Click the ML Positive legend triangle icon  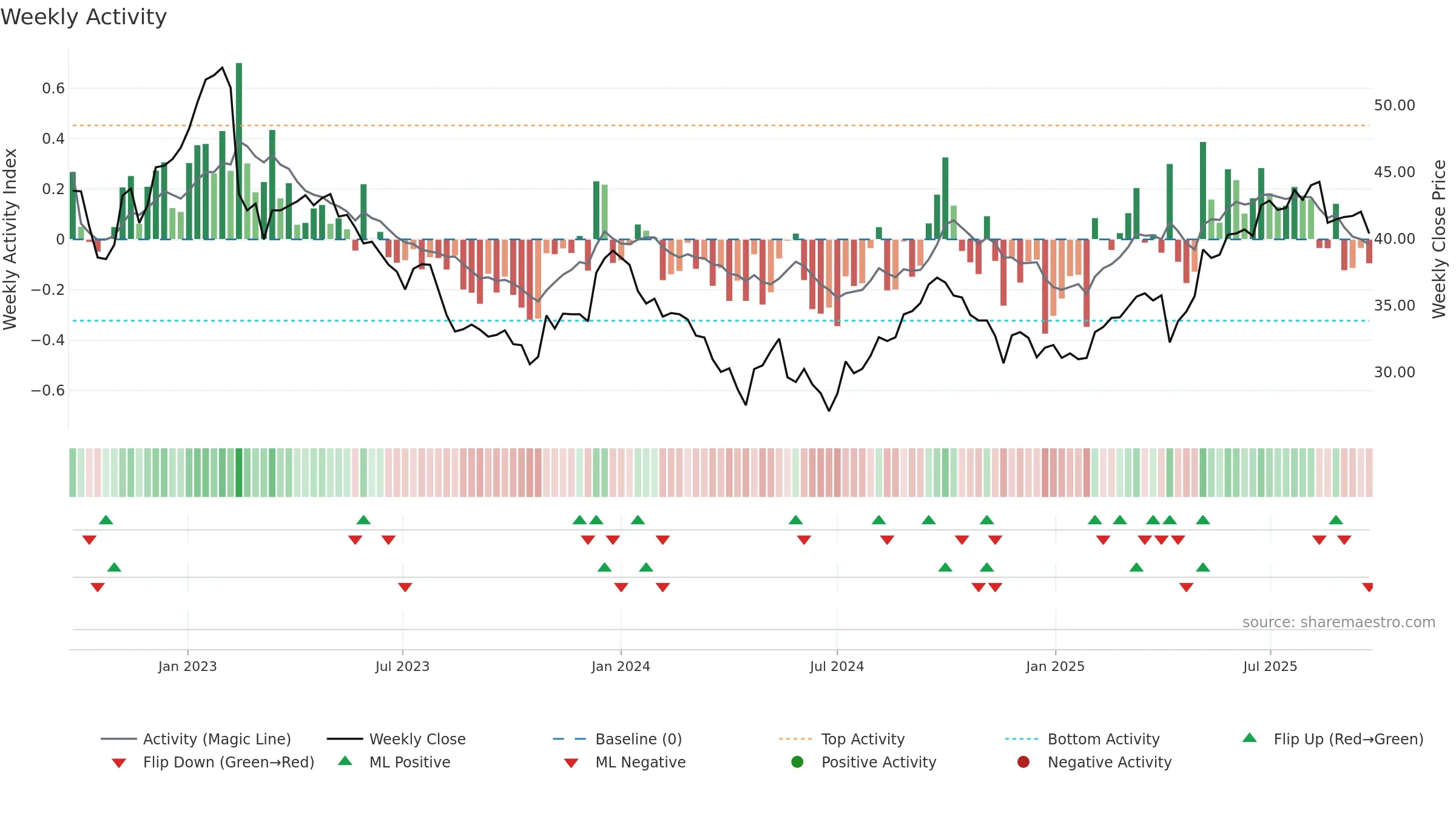tap(345, 761)
